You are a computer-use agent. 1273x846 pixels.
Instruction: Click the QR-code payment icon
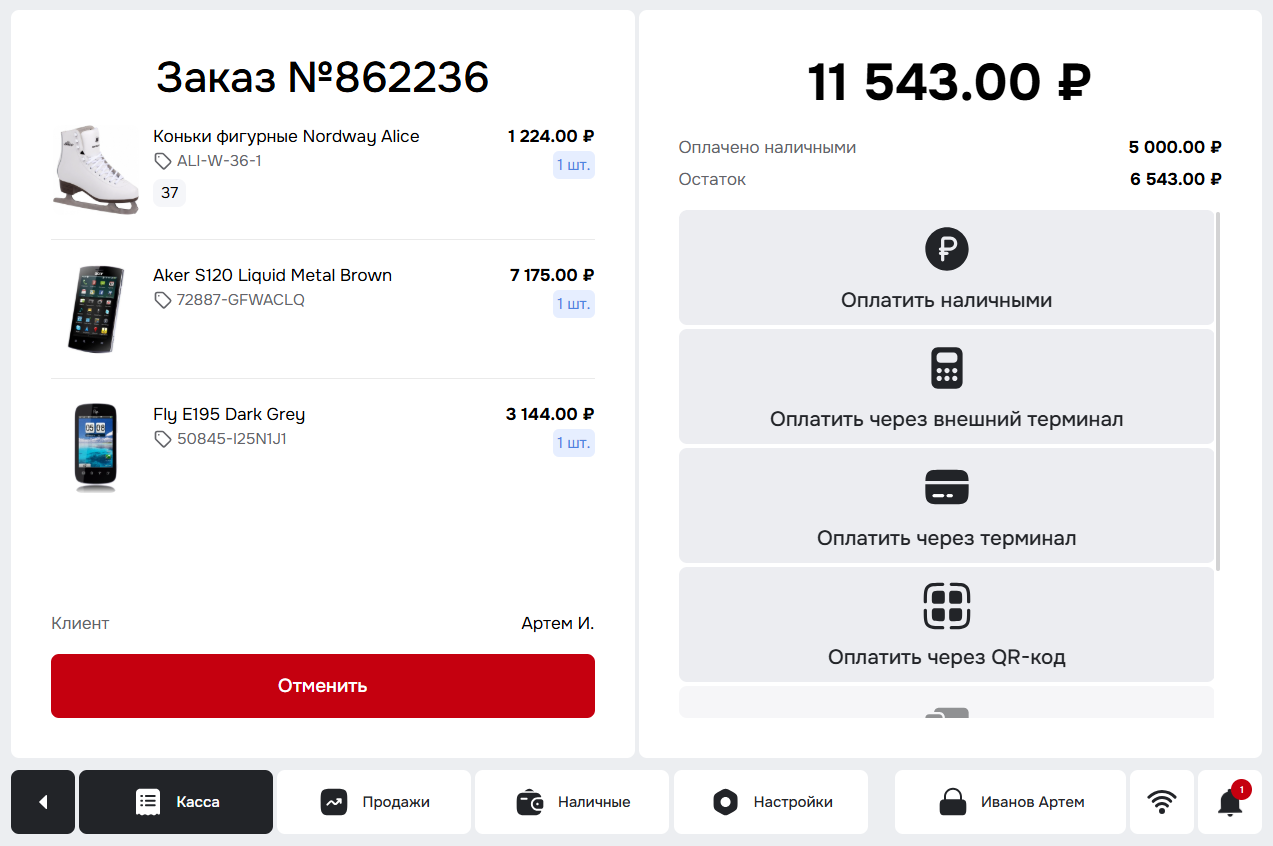tap(946, 606)
